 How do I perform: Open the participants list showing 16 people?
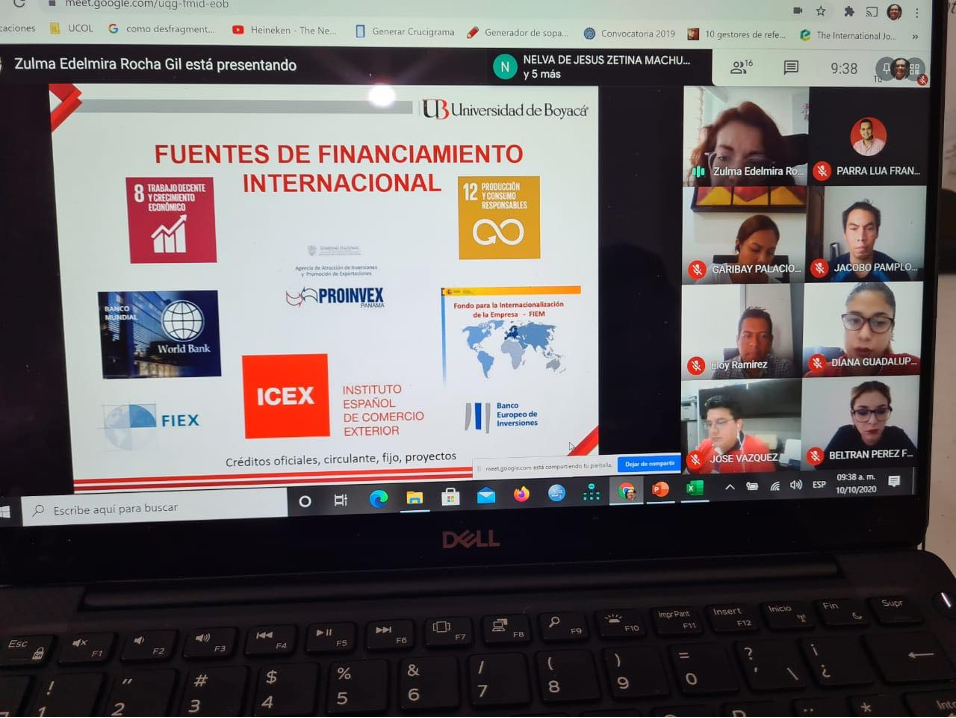[741, 66]
